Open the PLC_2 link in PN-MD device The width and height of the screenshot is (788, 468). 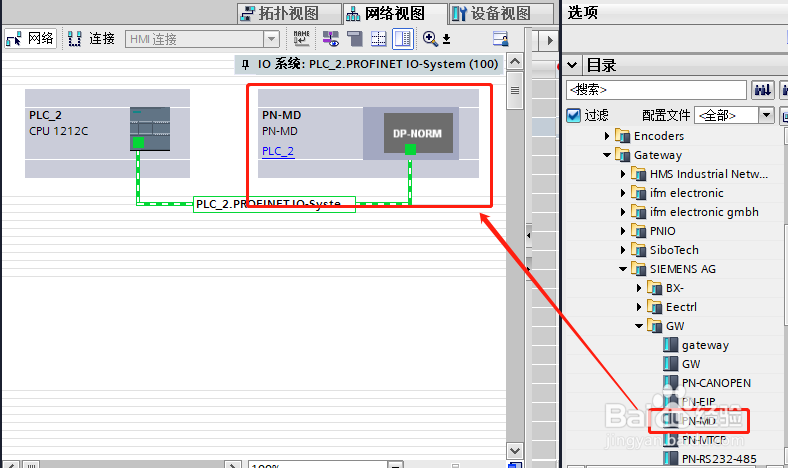278,151
